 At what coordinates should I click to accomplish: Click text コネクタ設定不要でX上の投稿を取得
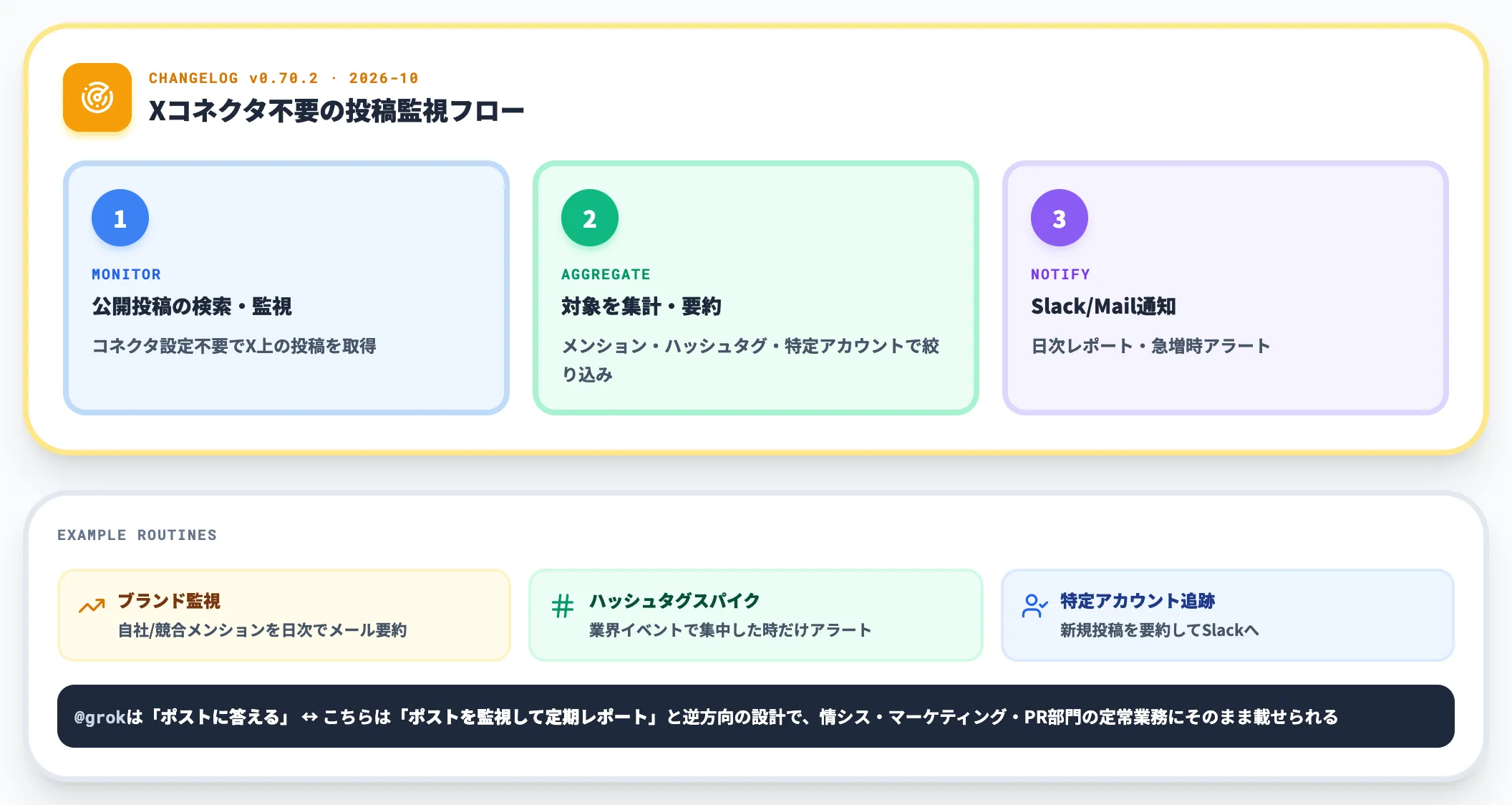point(234,346)
